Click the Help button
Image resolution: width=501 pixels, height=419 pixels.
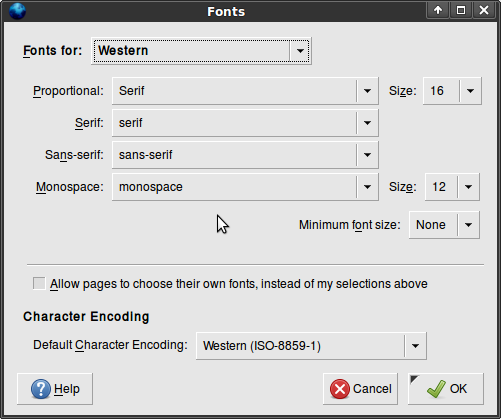(55, 389)
